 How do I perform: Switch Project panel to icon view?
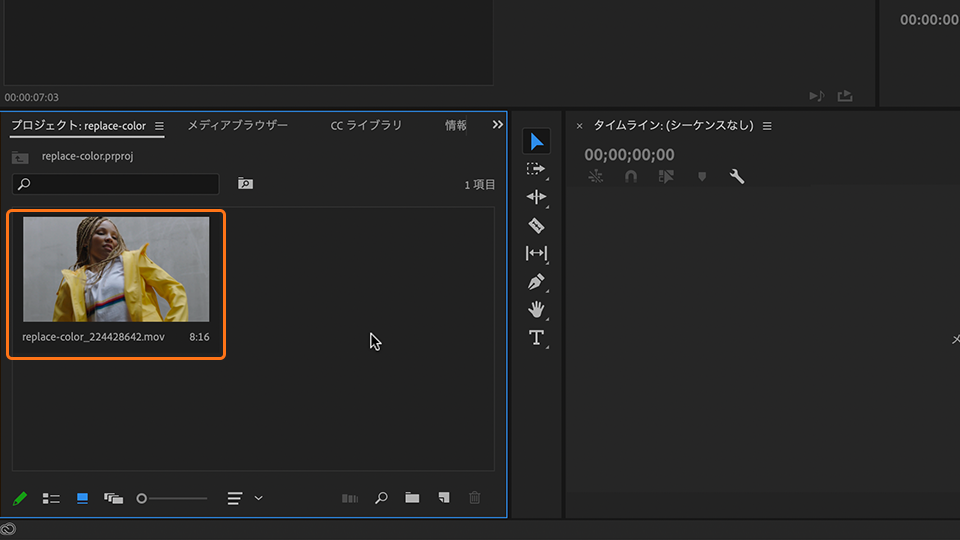click(x=82, y=498)
